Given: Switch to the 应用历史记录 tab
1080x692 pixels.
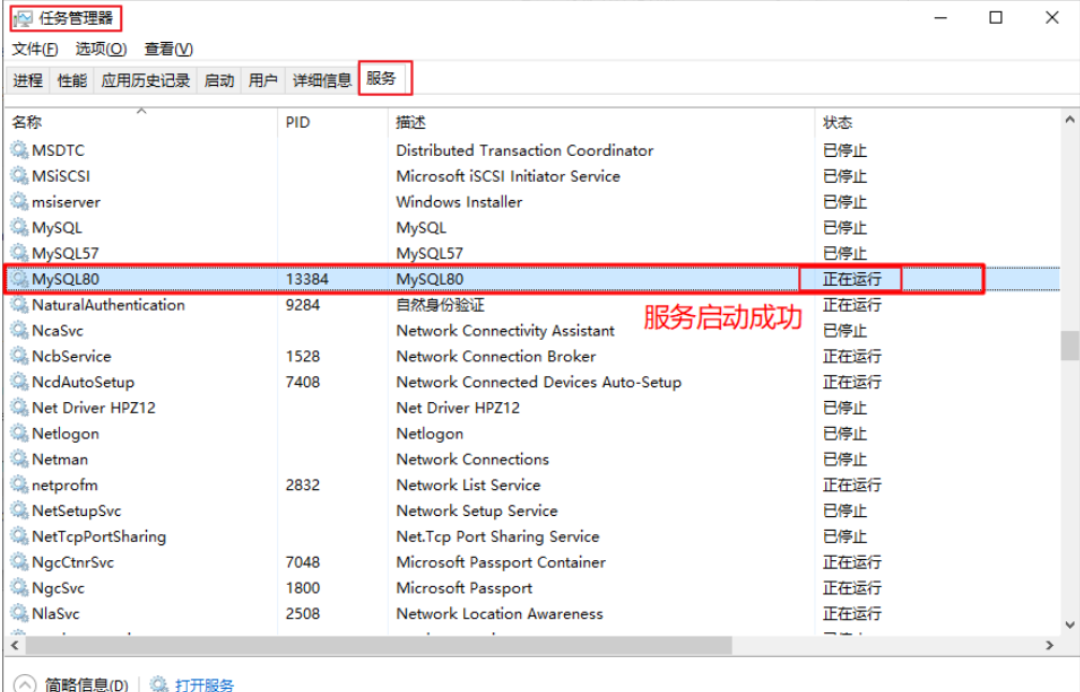Looking at the screenshot, I should click(145, 81).
